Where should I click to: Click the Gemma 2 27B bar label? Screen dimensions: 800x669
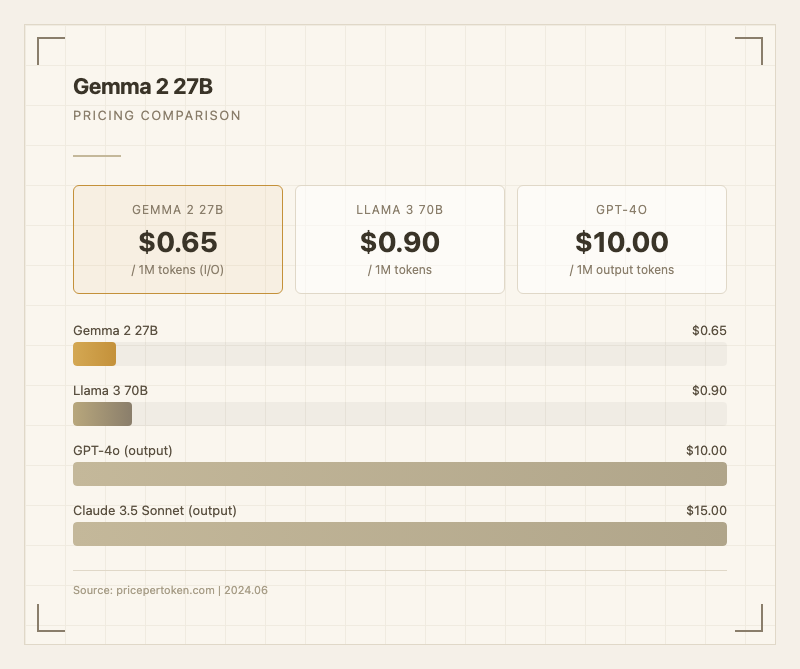click(115, 331)
